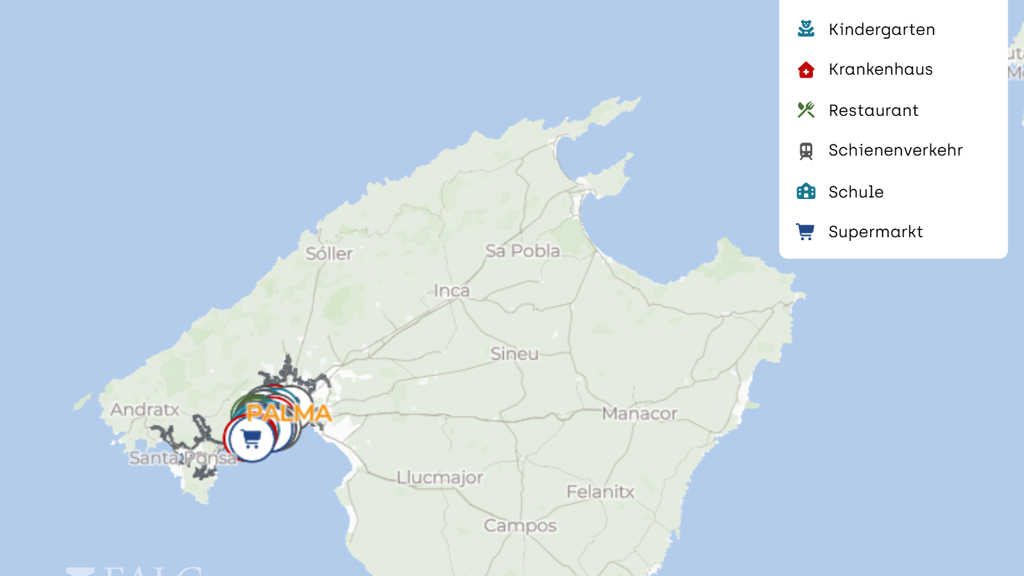Click the red Krankenhaus hospital icon
This screenshot has height=576, width=1024.
806,69
